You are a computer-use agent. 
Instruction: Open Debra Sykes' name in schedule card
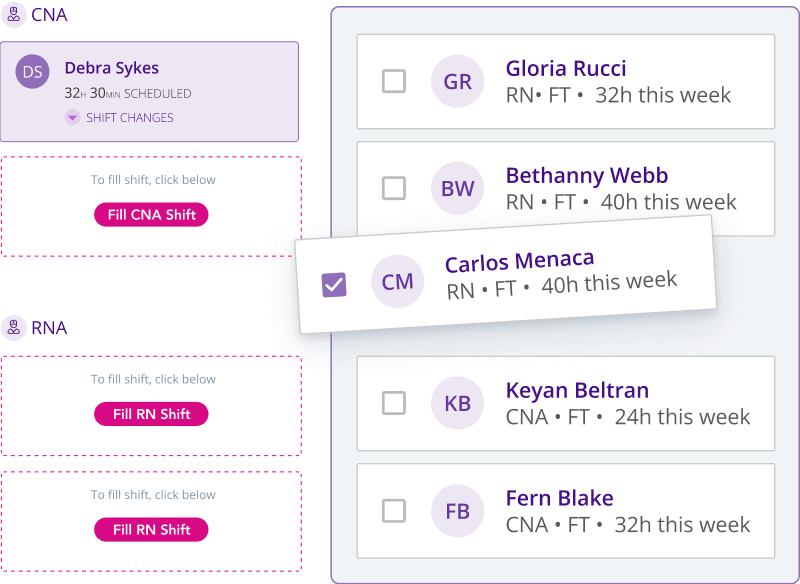tap(112, 69)
